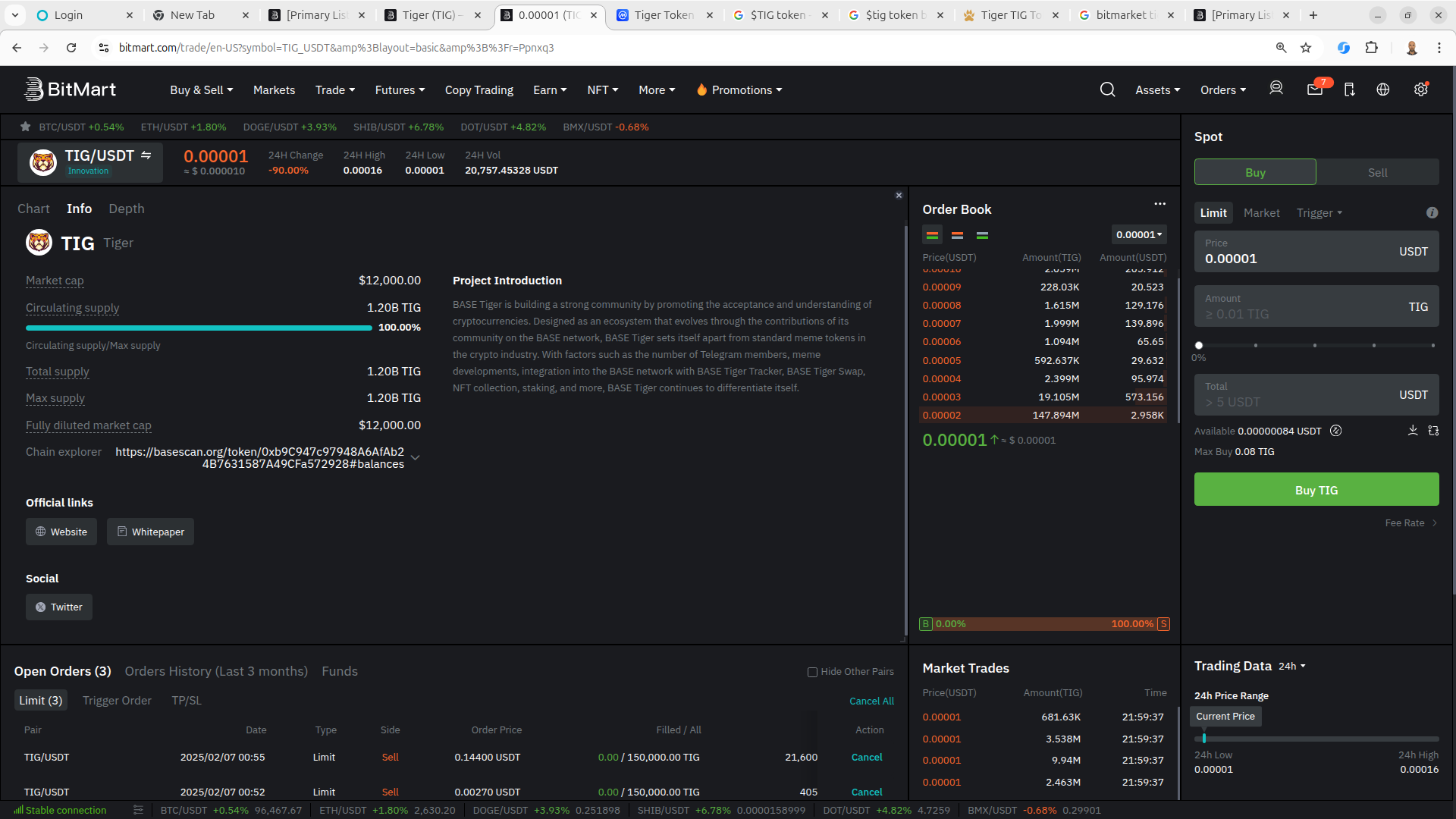
Task: Open the Website official link
Action: click(x=61, y=532)
